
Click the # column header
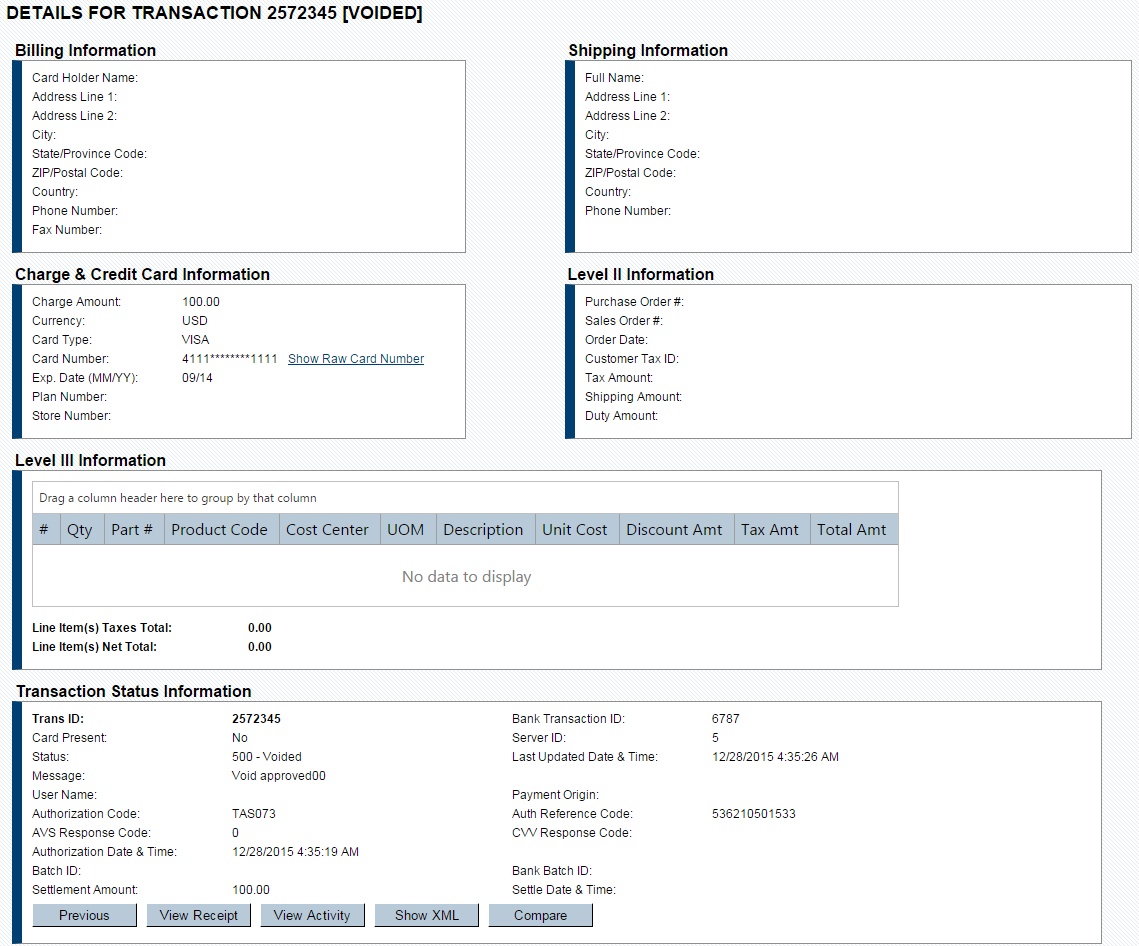point(44,530)
